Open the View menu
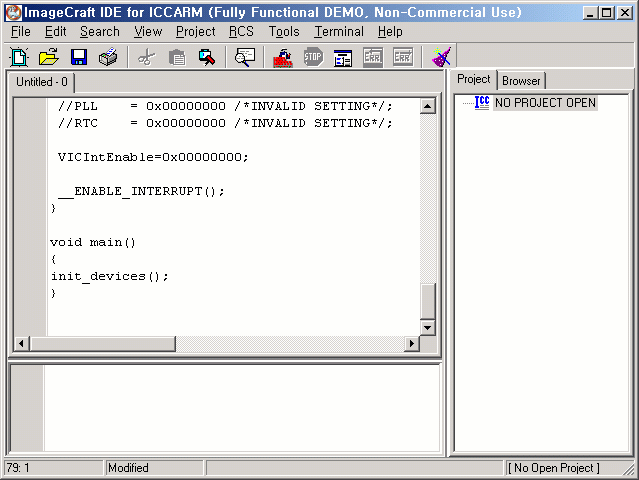Viewport: 639px width, 480px height. click(148, 32)
